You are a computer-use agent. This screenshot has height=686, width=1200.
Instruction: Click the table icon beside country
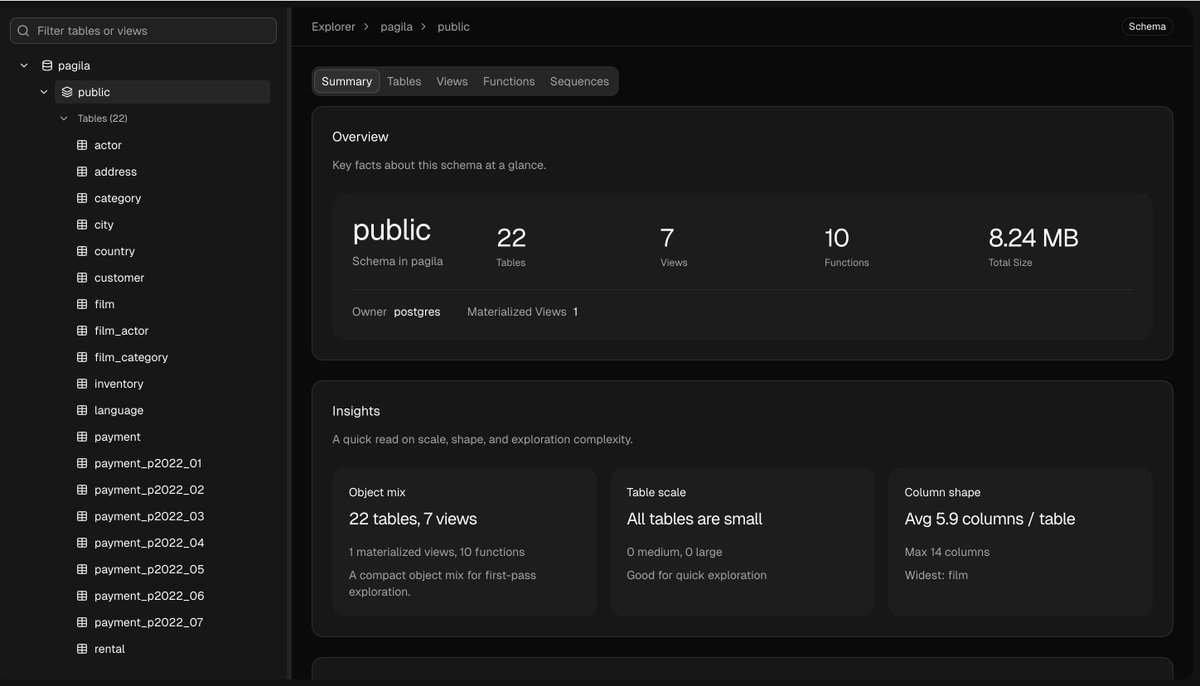[82, 251]
